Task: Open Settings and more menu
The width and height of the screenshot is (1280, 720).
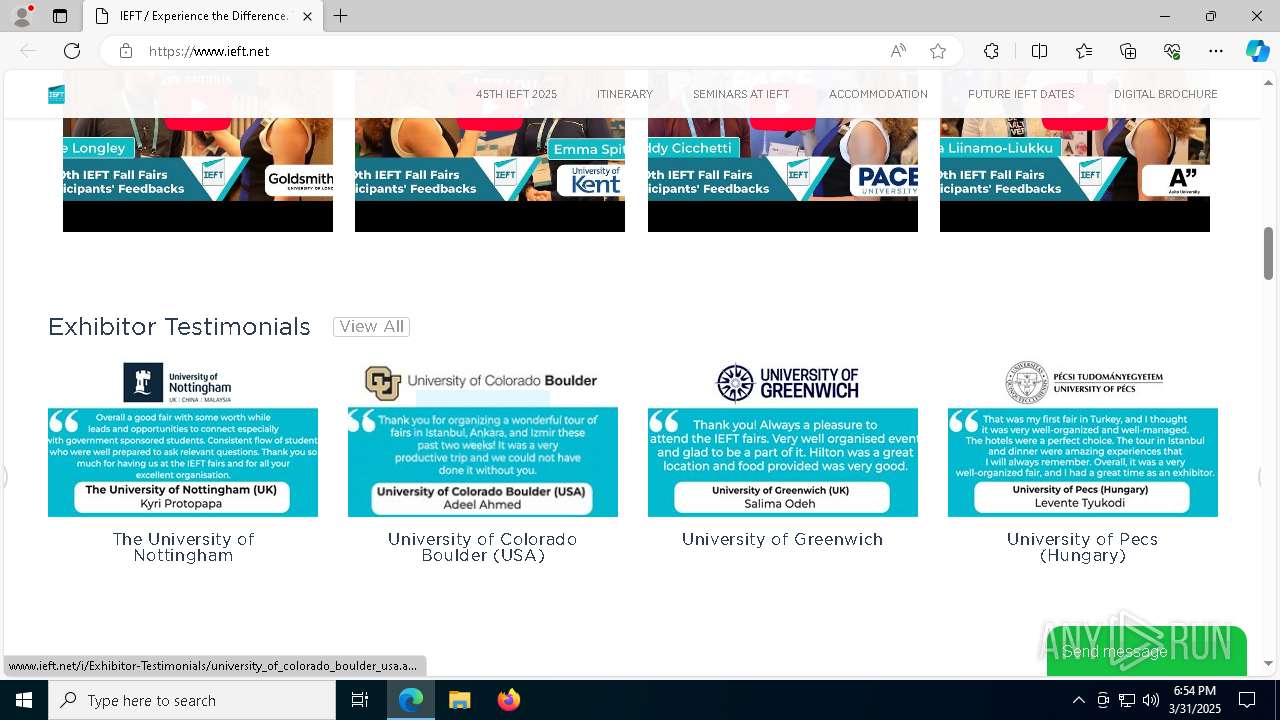Action: click(1216, 51)
